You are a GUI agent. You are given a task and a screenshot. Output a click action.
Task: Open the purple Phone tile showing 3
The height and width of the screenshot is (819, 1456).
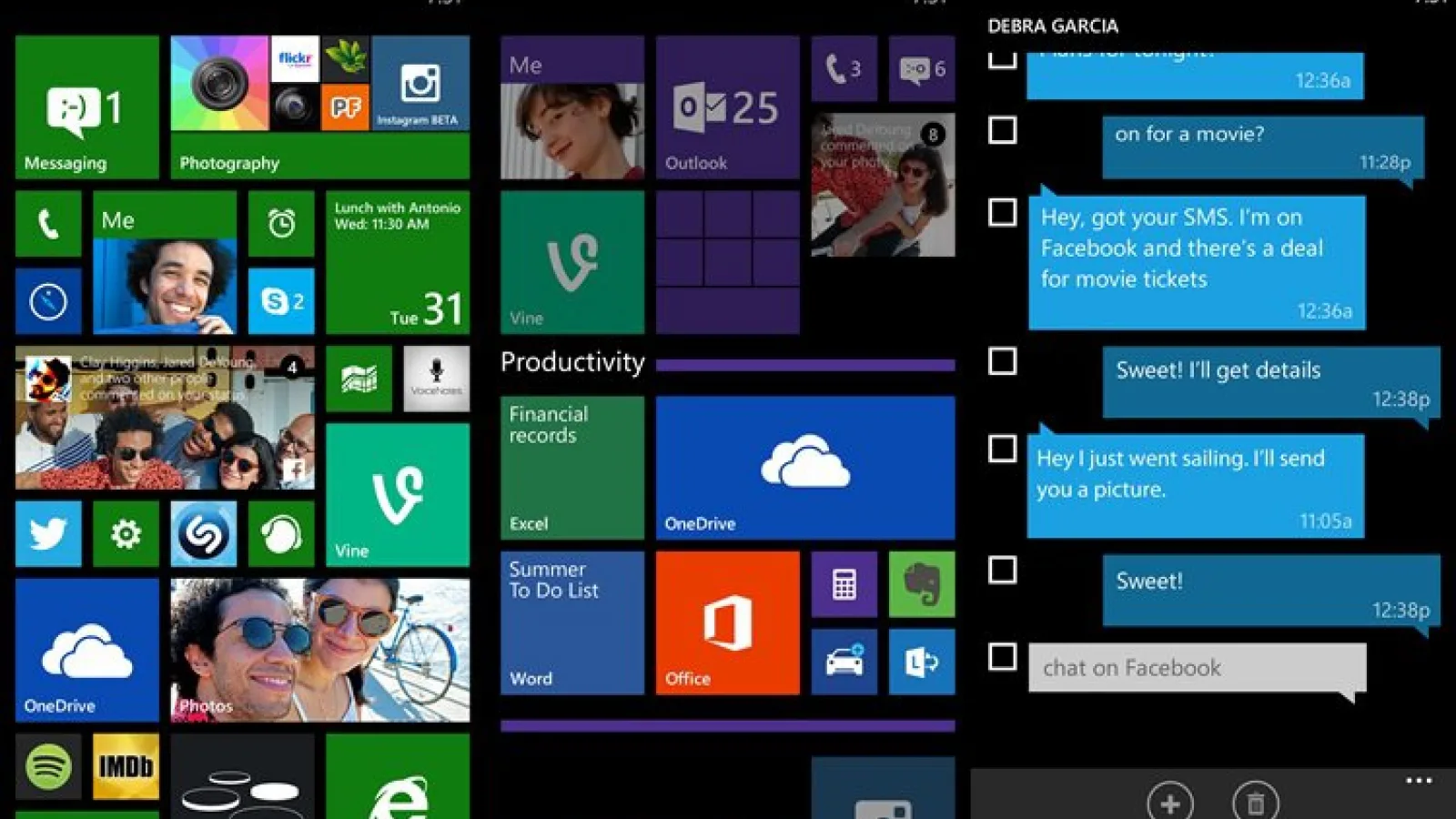pyautogui.click(x=844, y=69)
